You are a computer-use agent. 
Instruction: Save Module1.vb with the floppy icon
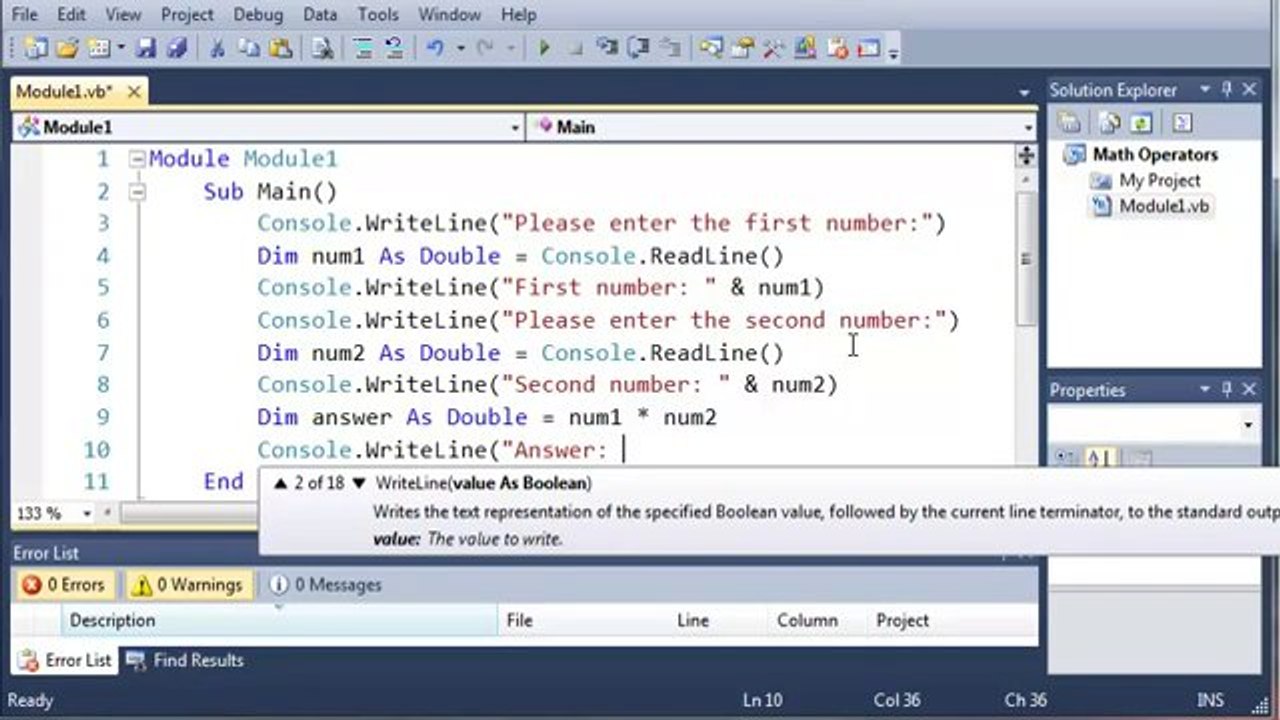point(146,48)
